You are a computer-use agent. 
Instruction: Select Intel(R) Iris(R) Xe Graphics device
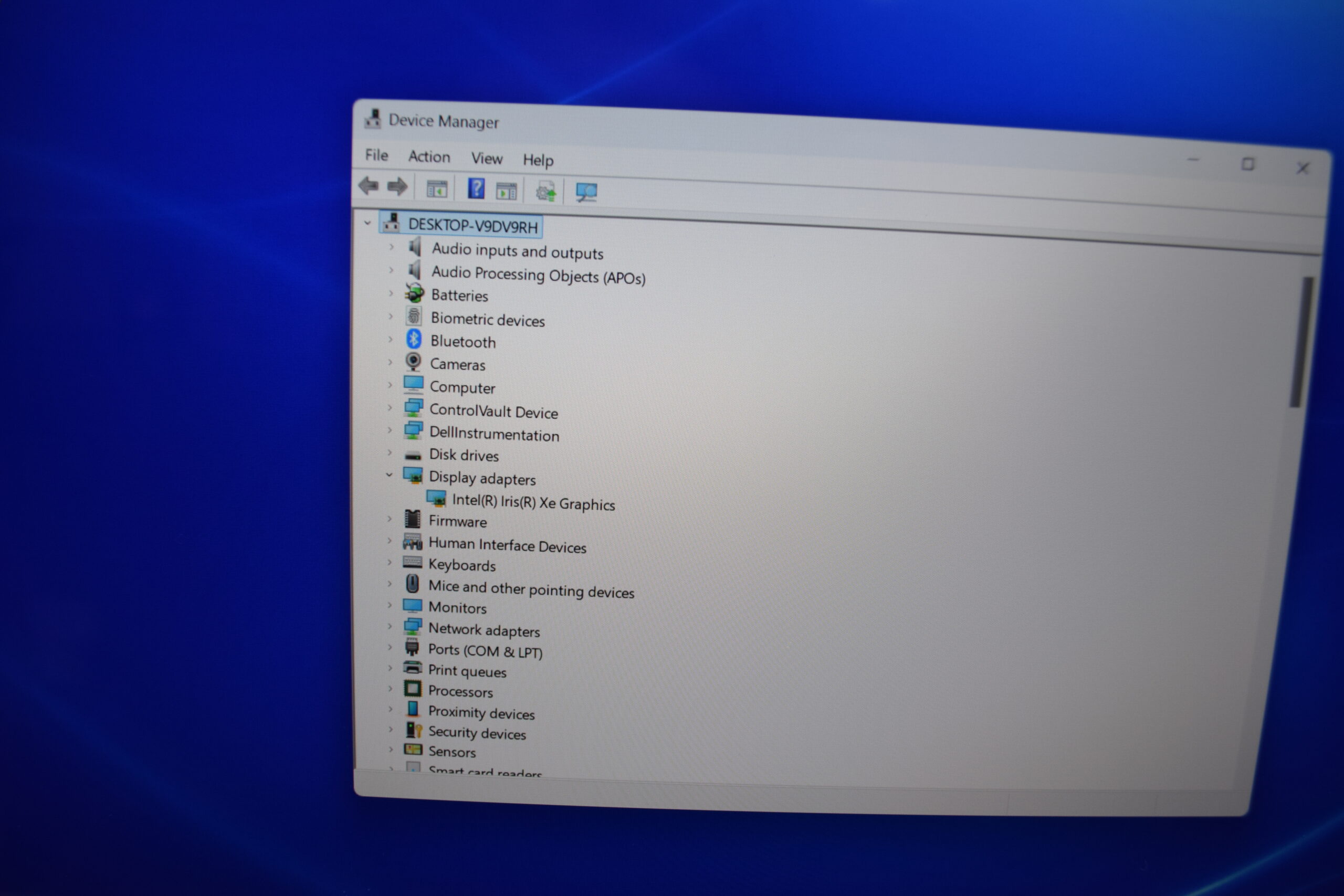point(533,502)
